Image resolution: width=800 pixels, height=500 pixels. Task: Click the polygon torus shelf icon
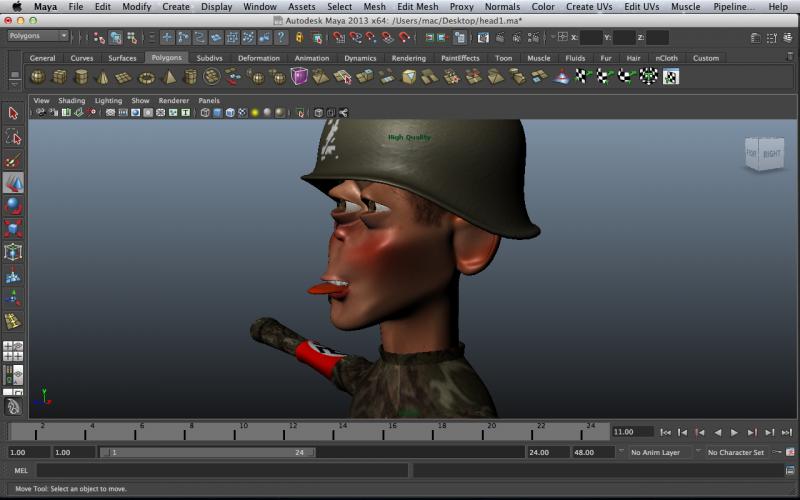click(147, 77)
